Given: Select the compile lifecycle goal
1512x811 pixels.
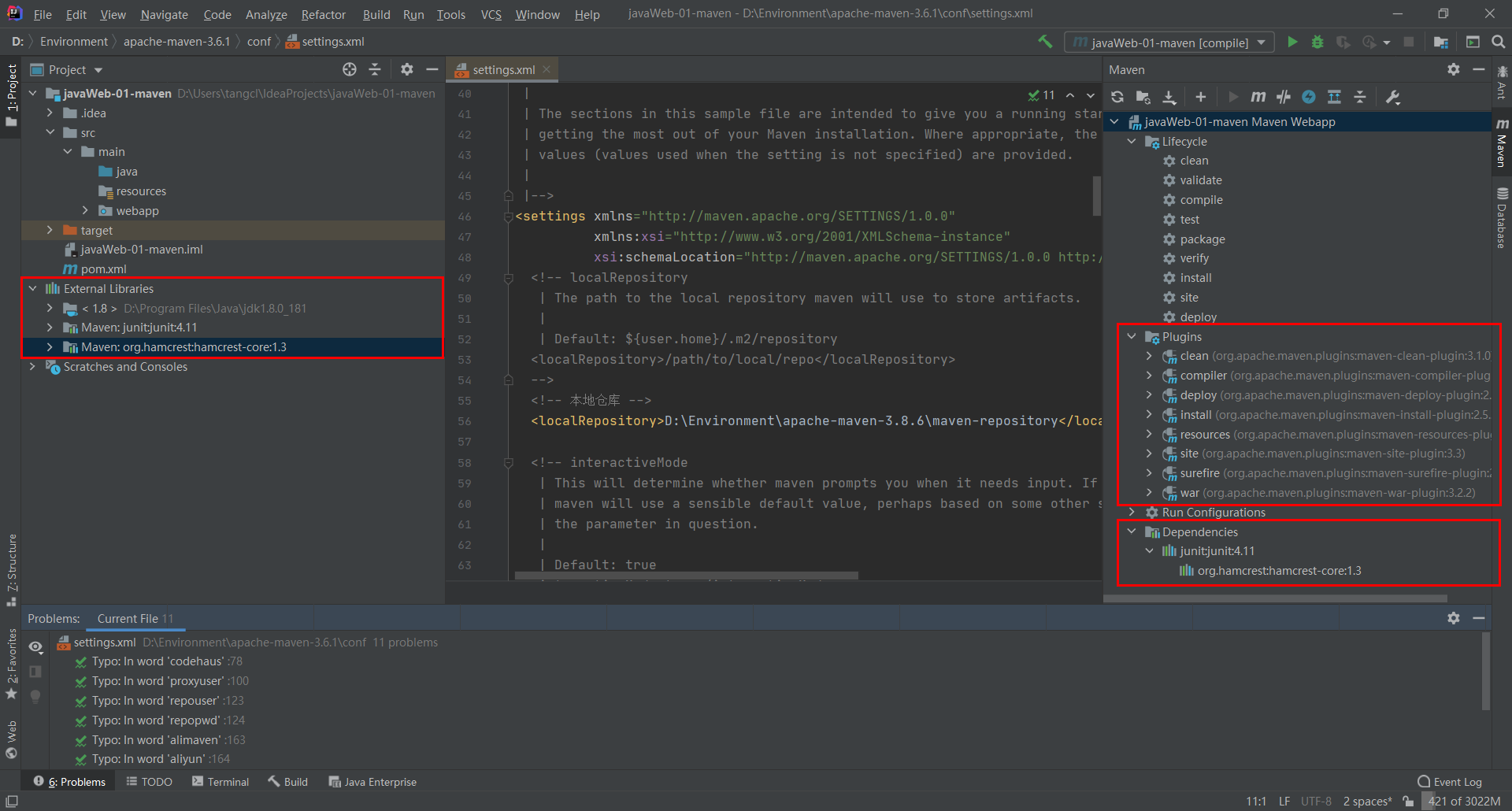Looking at the screenshot, I should [x=1201, y=200].
